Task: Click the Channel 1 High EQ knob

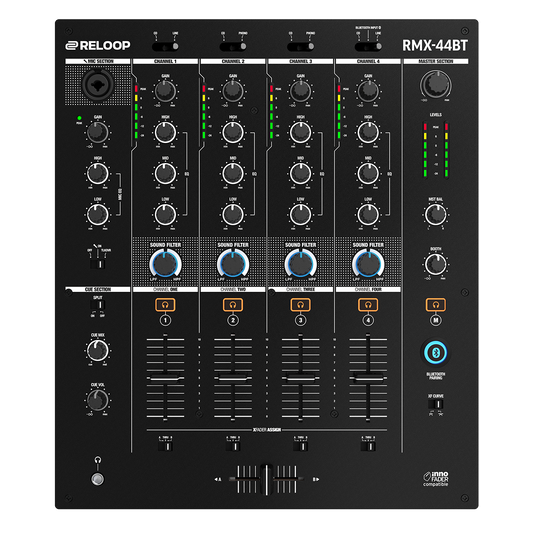Action: [165, 132]
